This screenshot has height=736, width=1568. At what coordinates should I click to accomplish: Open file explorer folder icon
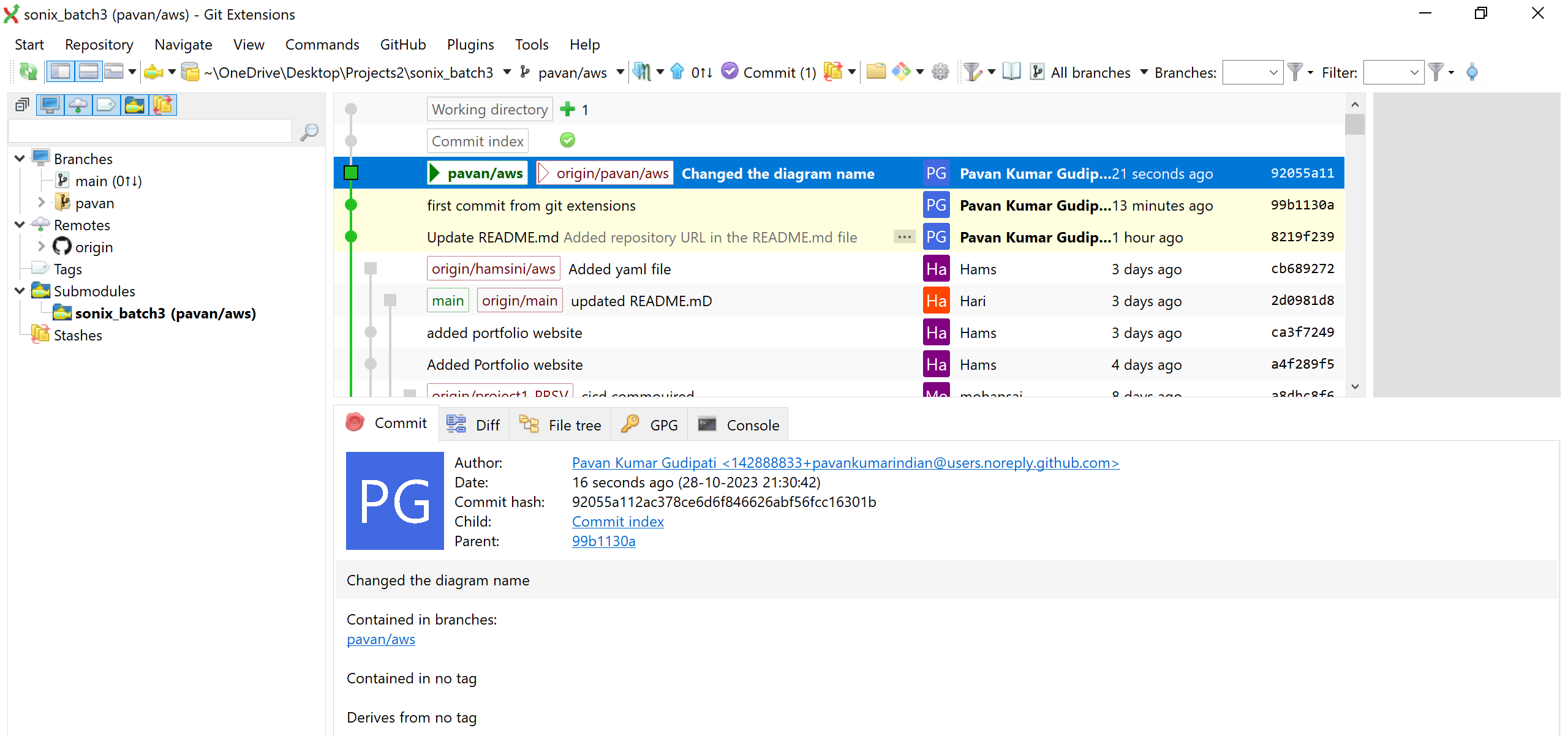[x=876, y=72]
